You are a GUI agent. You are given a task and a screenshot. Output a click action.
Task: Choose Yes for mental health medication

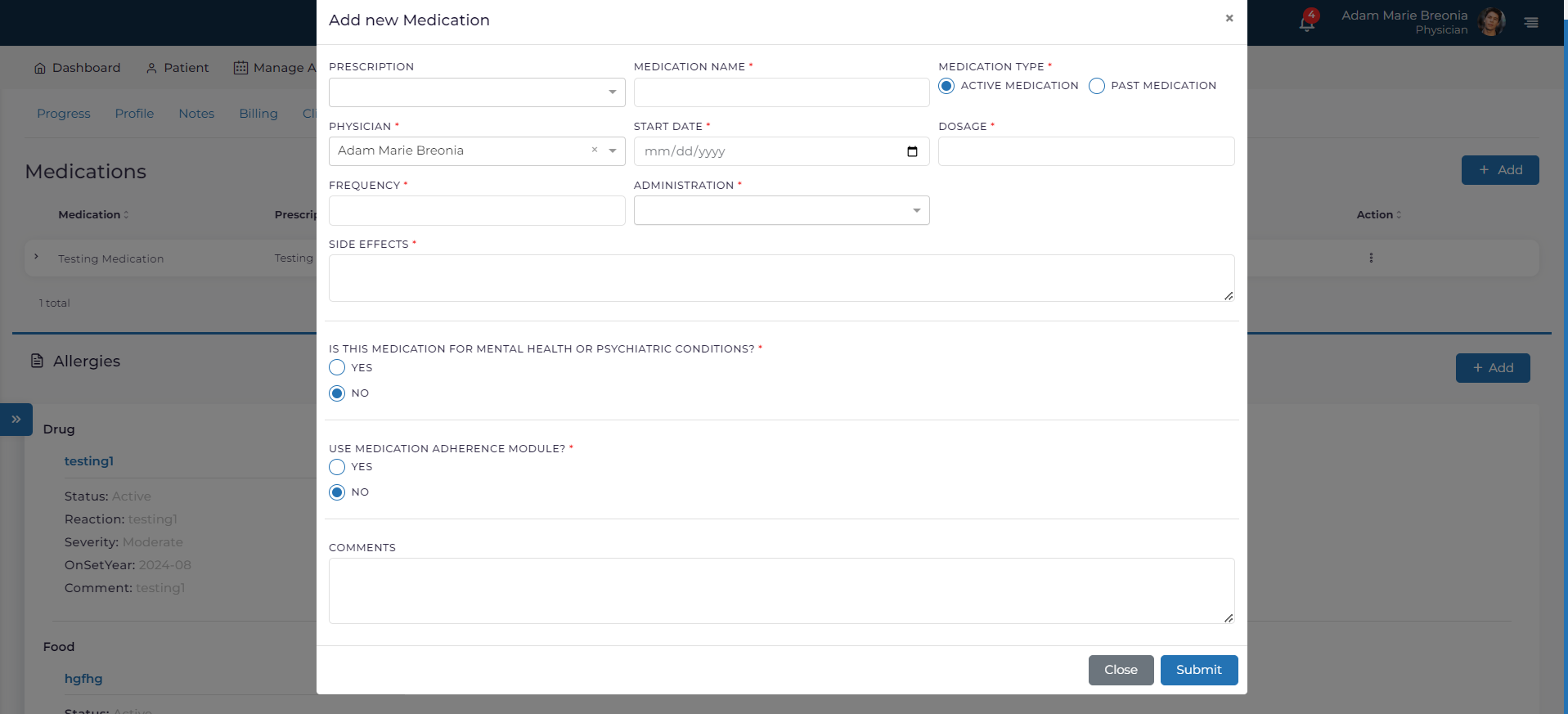(x=337, y=368)
